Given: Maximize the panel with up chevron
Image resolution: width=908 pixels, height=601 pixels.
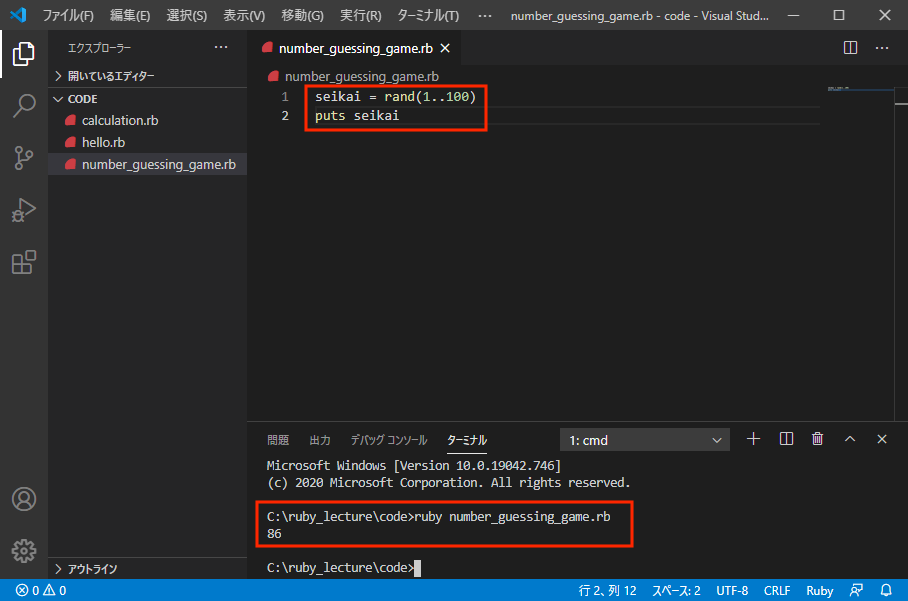Looking at the screenshot, I should [x=850, y=439].
